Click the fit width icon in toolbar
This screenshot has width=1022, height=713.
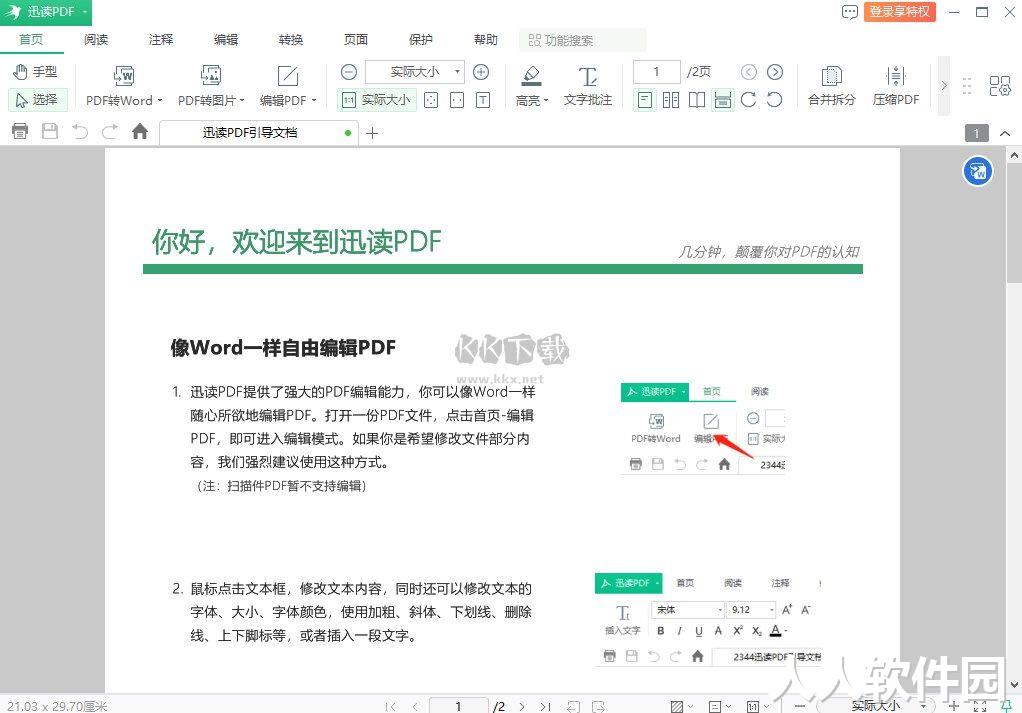point(457,100)
